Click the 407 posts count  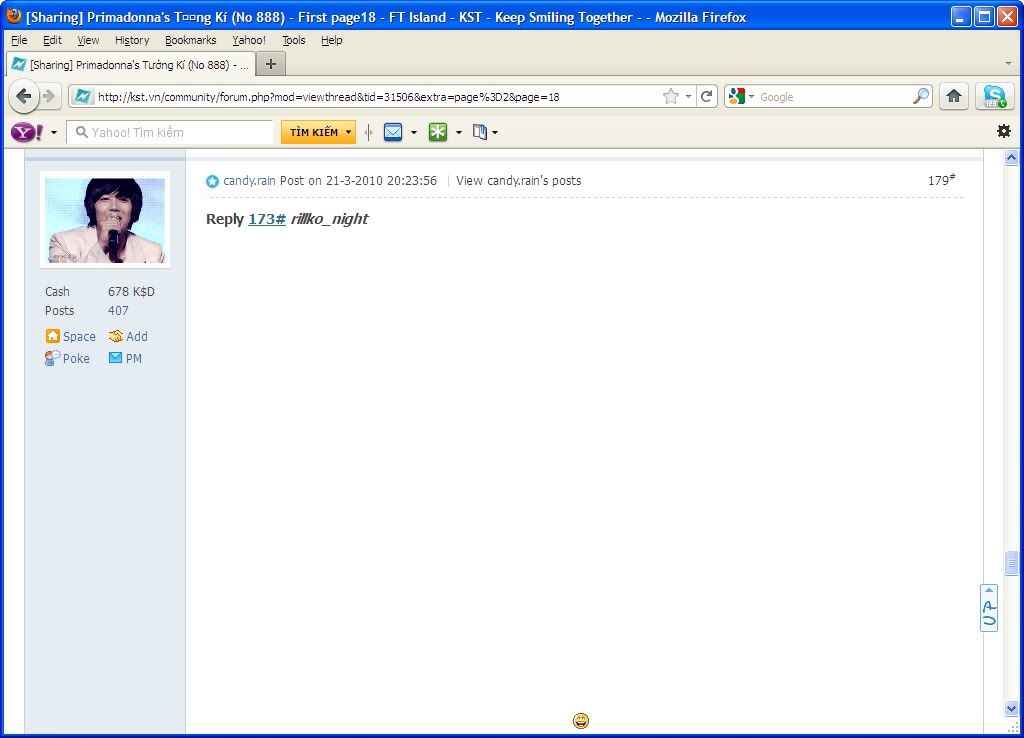[118, 311]
